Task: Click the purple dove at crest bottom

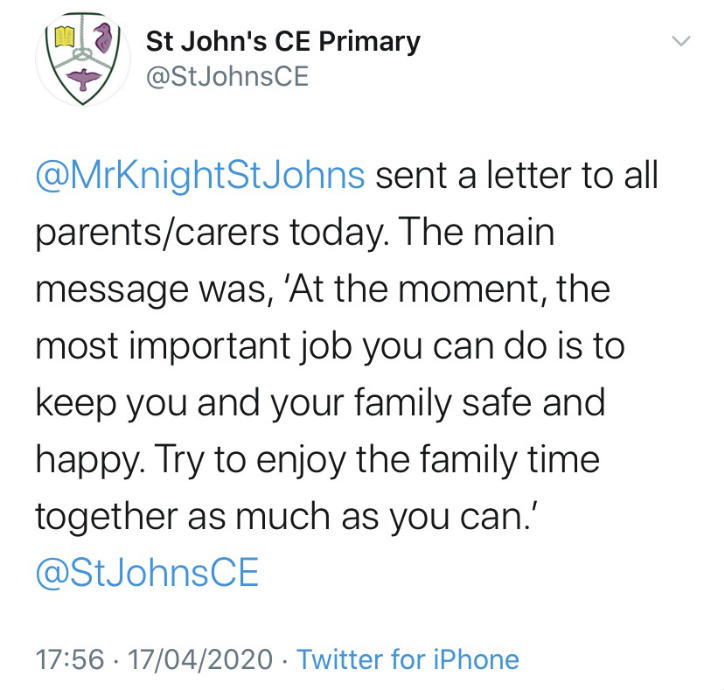Action: pyautogui.click(x=84, y=79)
